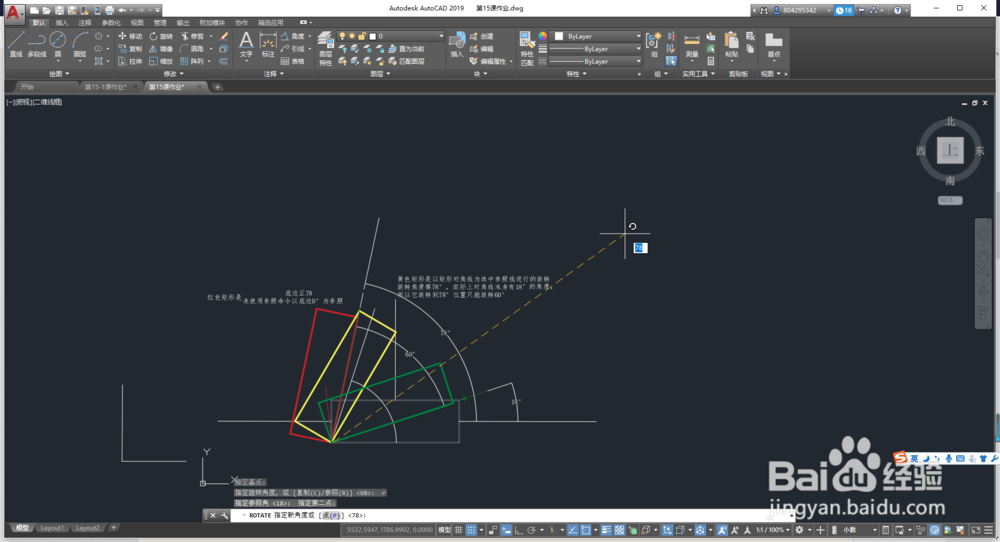Image resolution: width=1000 pixels, height=542 pixels.
Task: Click the Copy (复制) modify tool
Action: click(x=130, y=49)
